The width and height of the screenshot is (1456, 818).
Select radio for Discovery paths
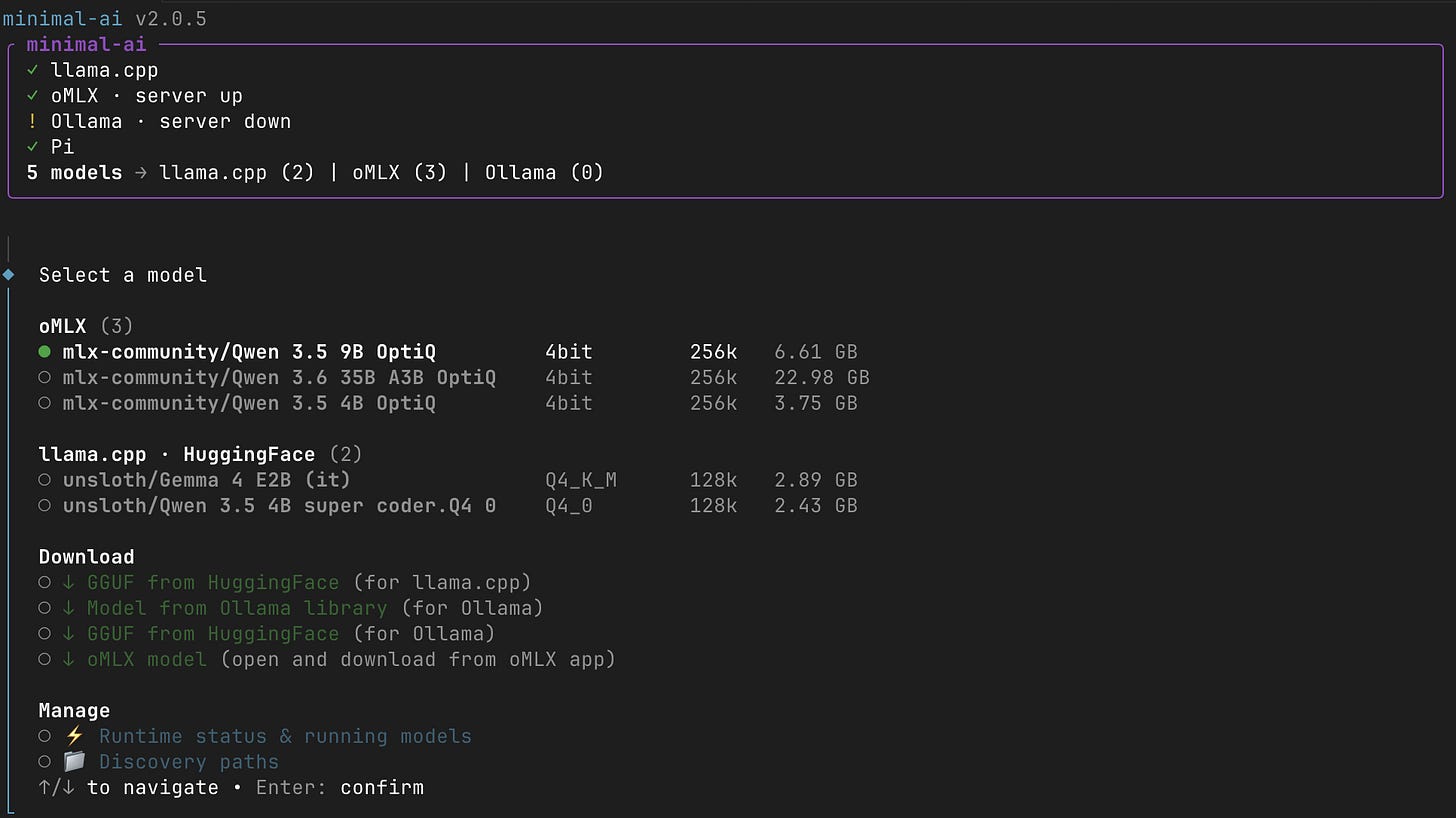45,762
